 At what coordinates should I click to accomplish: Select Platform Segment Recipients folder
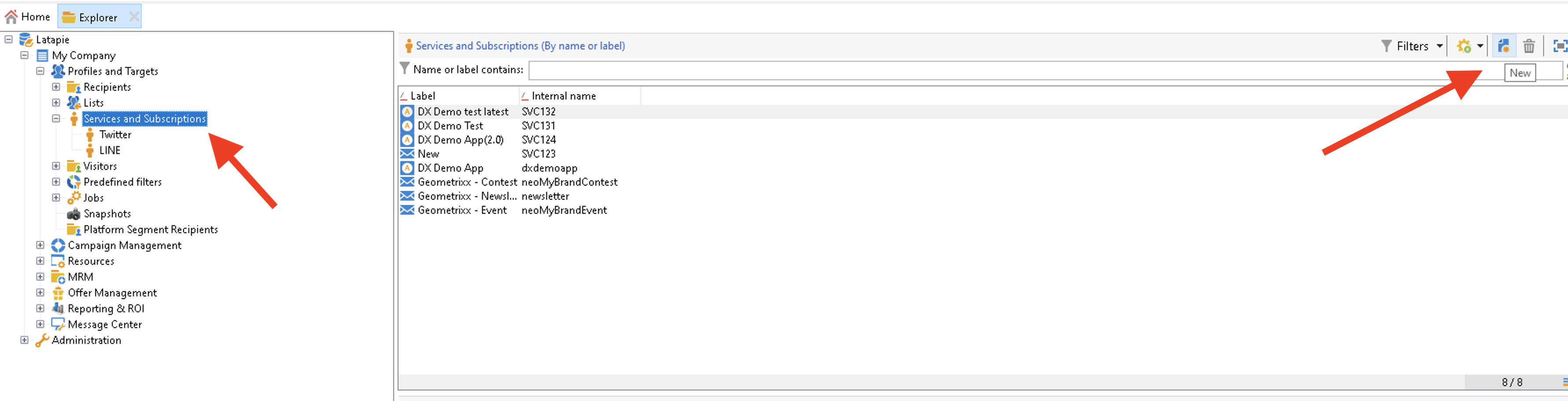(150, 230)
